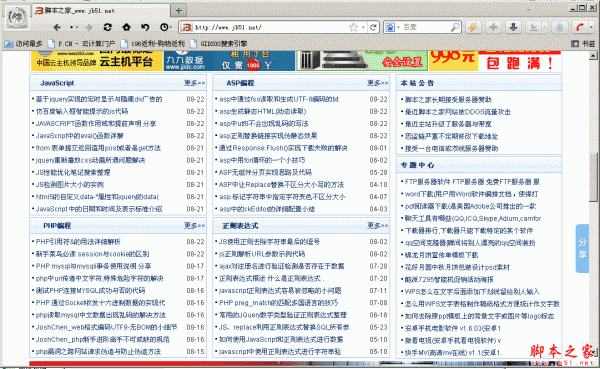
Task: Click the lightning bolt toolbar button
Action: 473,27
